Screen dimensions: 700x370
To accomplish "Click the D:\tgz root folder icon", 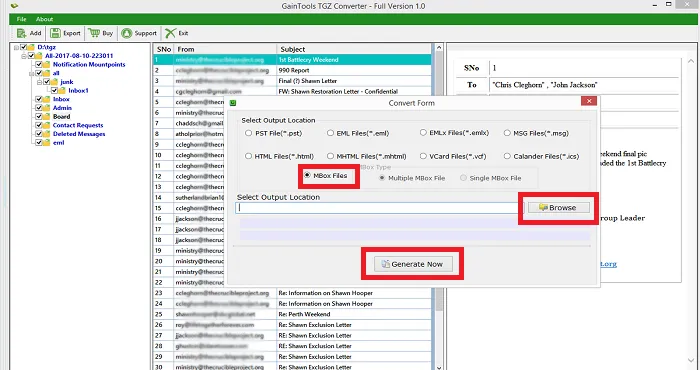I will tap(31, 47).
